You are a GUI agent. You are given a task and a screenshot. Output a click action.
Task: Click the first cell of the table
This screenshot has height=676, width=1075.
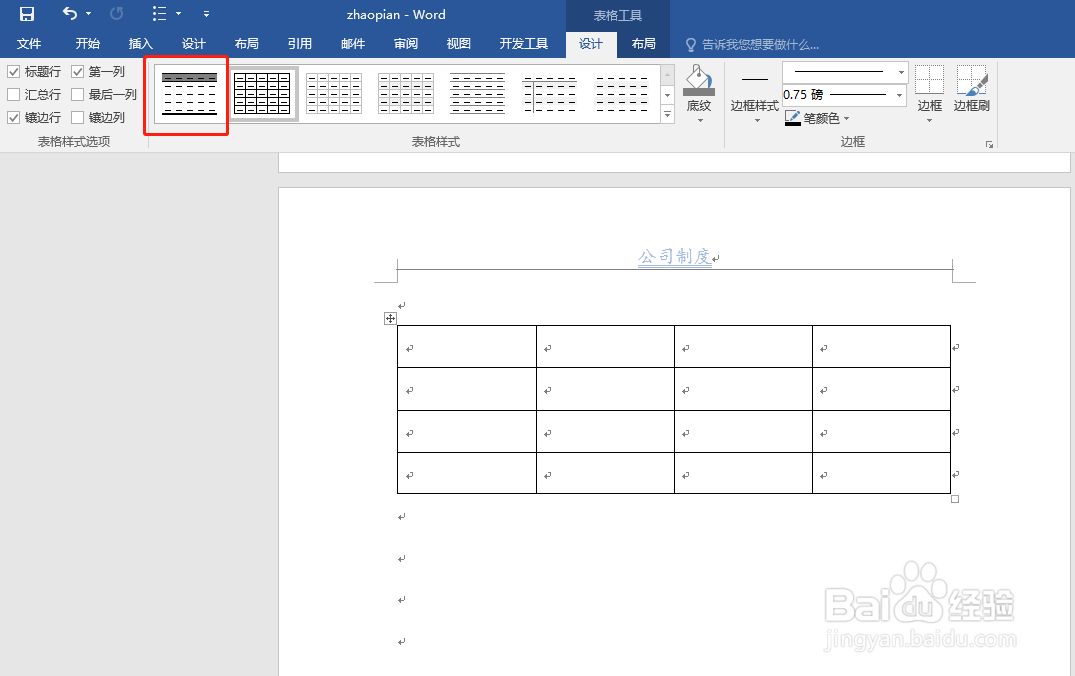[x=467, y=347]
